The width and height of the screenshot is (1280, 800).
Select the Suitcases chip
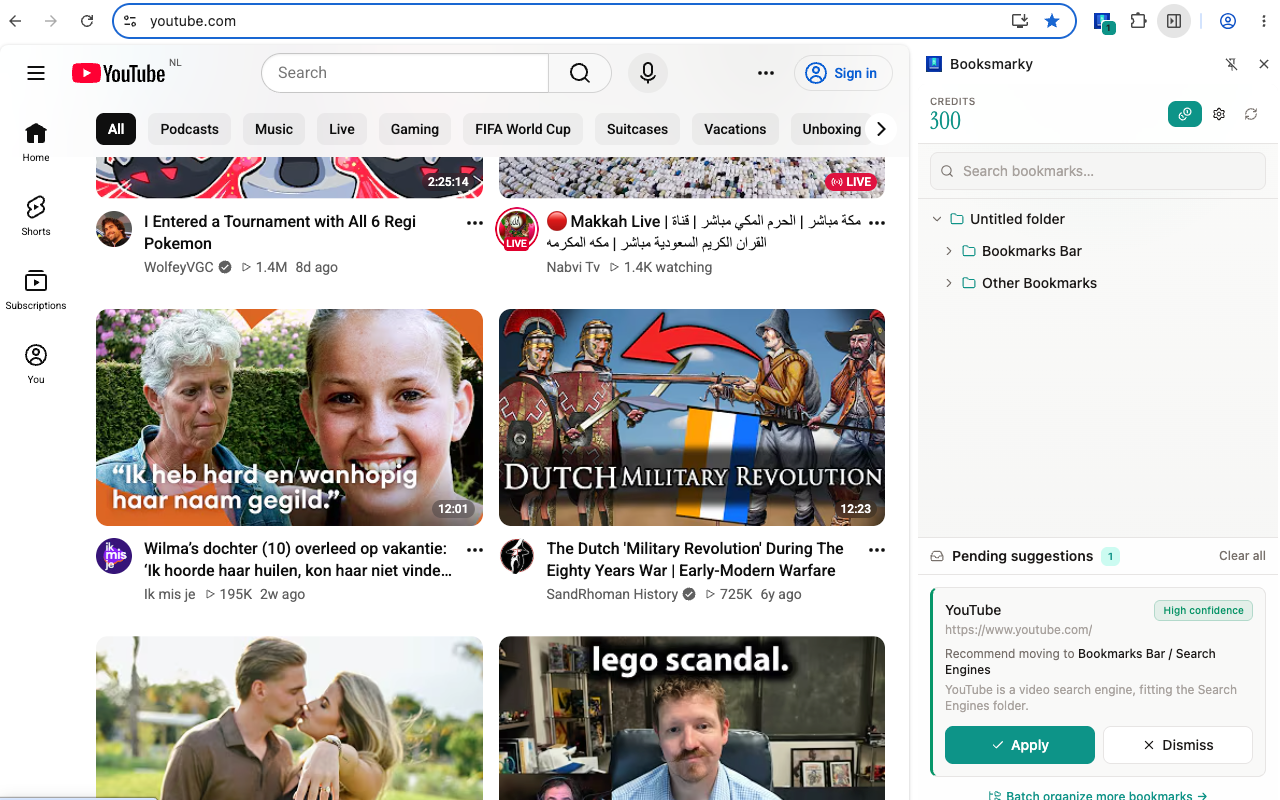pyautogui.click(x=637, y=129)
